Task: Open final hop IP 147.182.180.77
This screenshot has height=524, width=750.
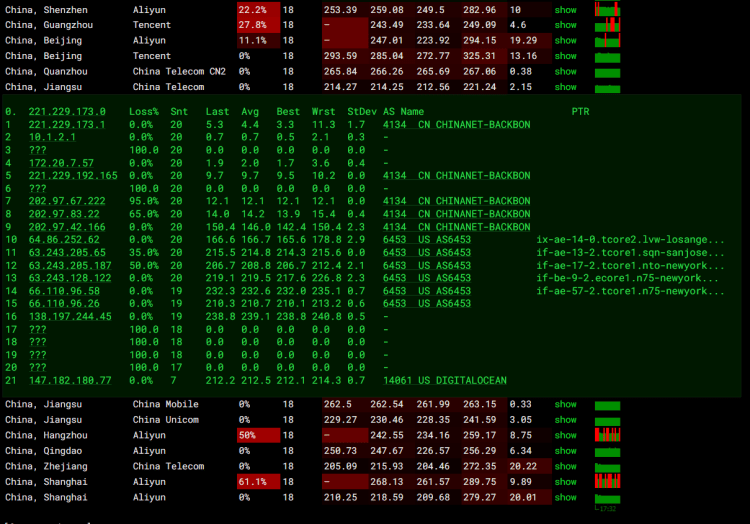Action: [x=70, y=381]
